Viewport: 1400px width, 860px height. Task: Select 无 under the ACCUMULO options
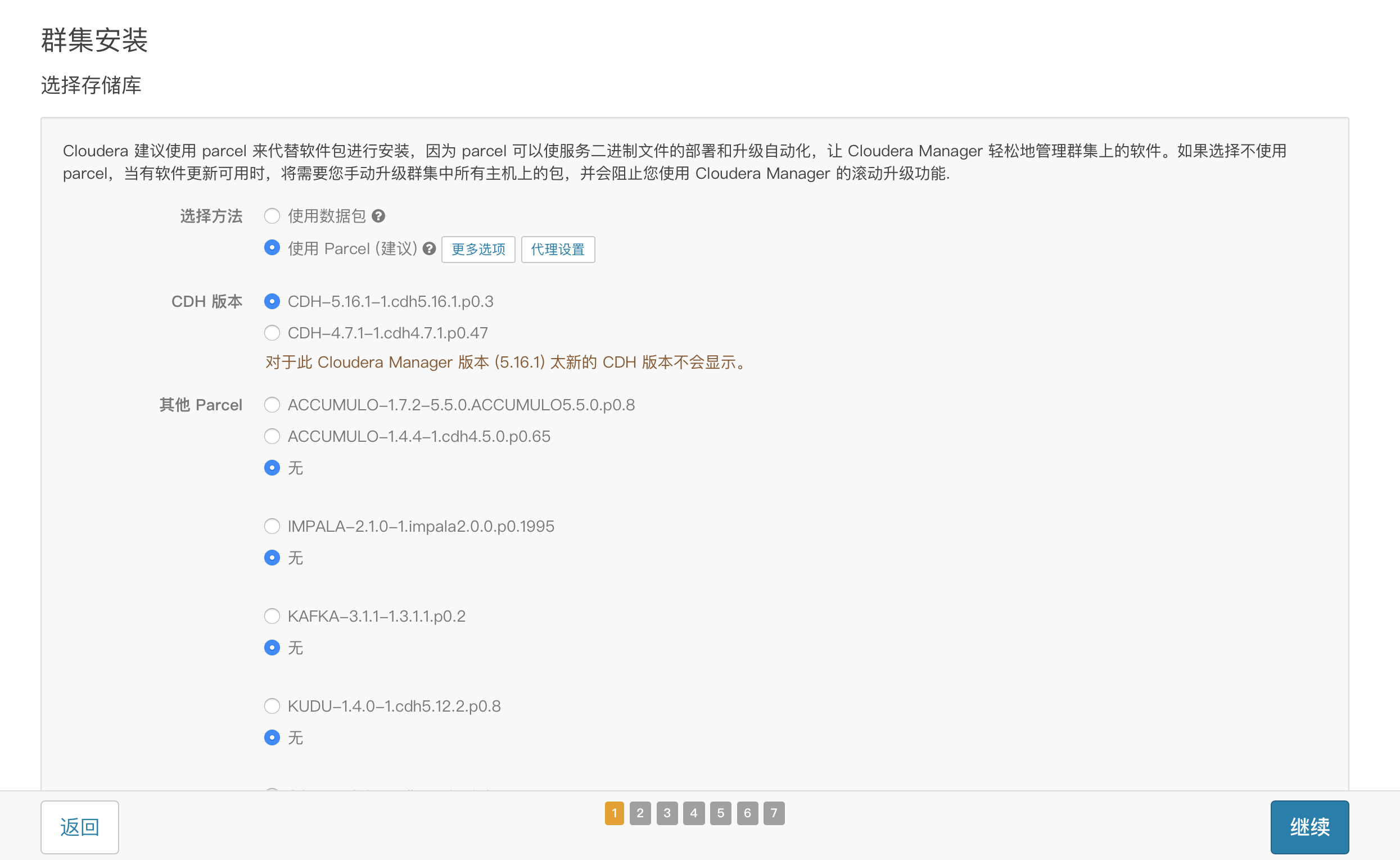[272, 468]
